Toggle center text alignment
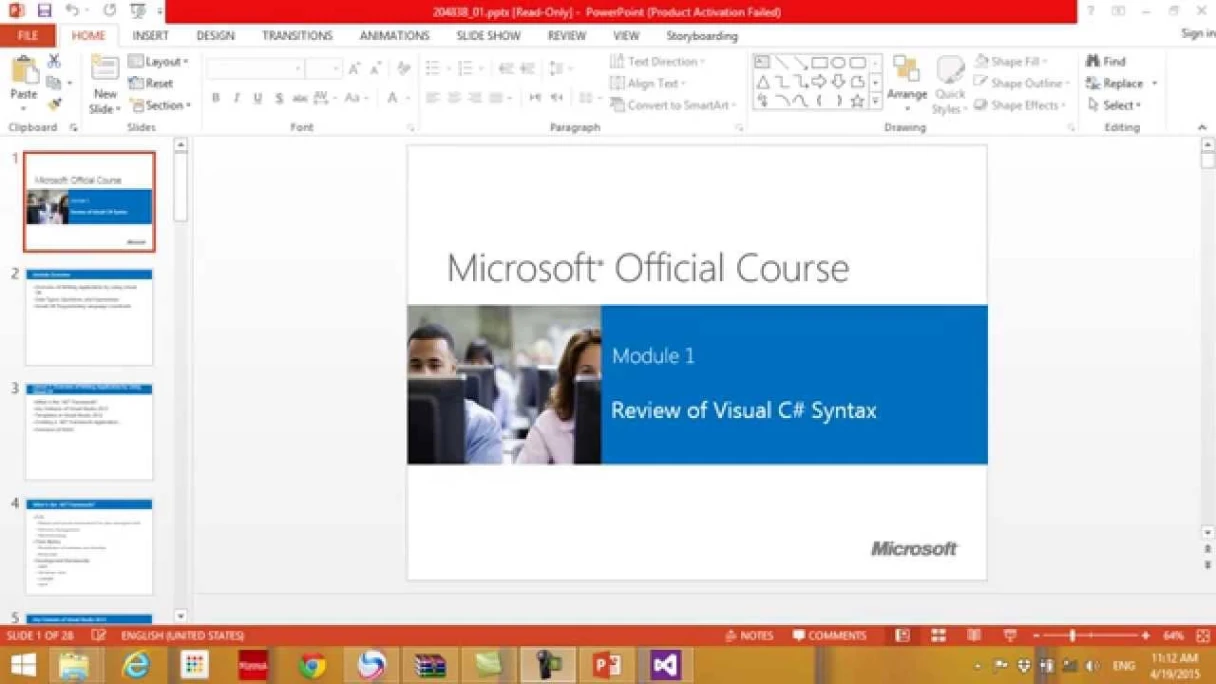 click(x=453, y=98)
